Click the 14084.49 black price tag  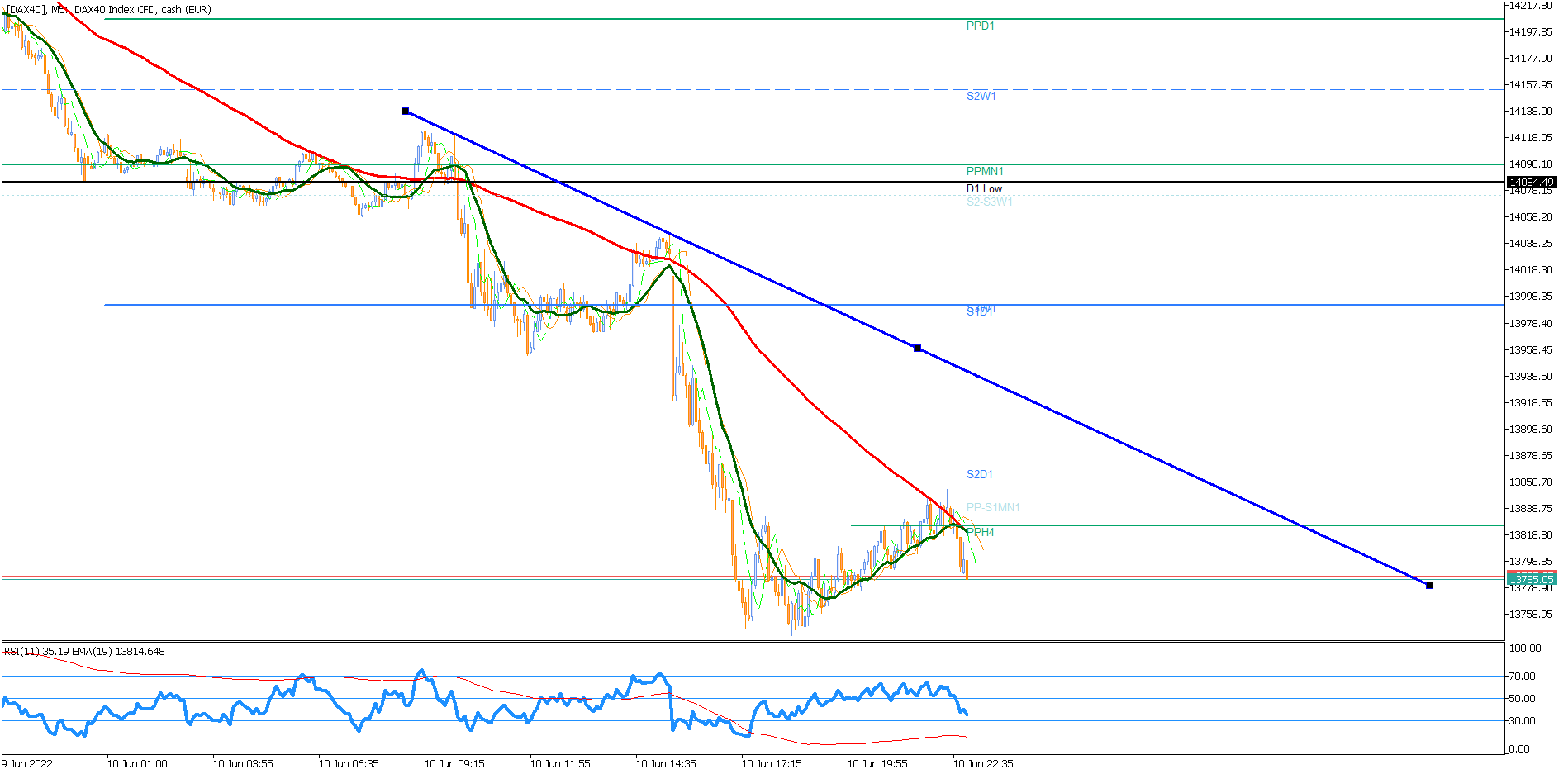1532,183
